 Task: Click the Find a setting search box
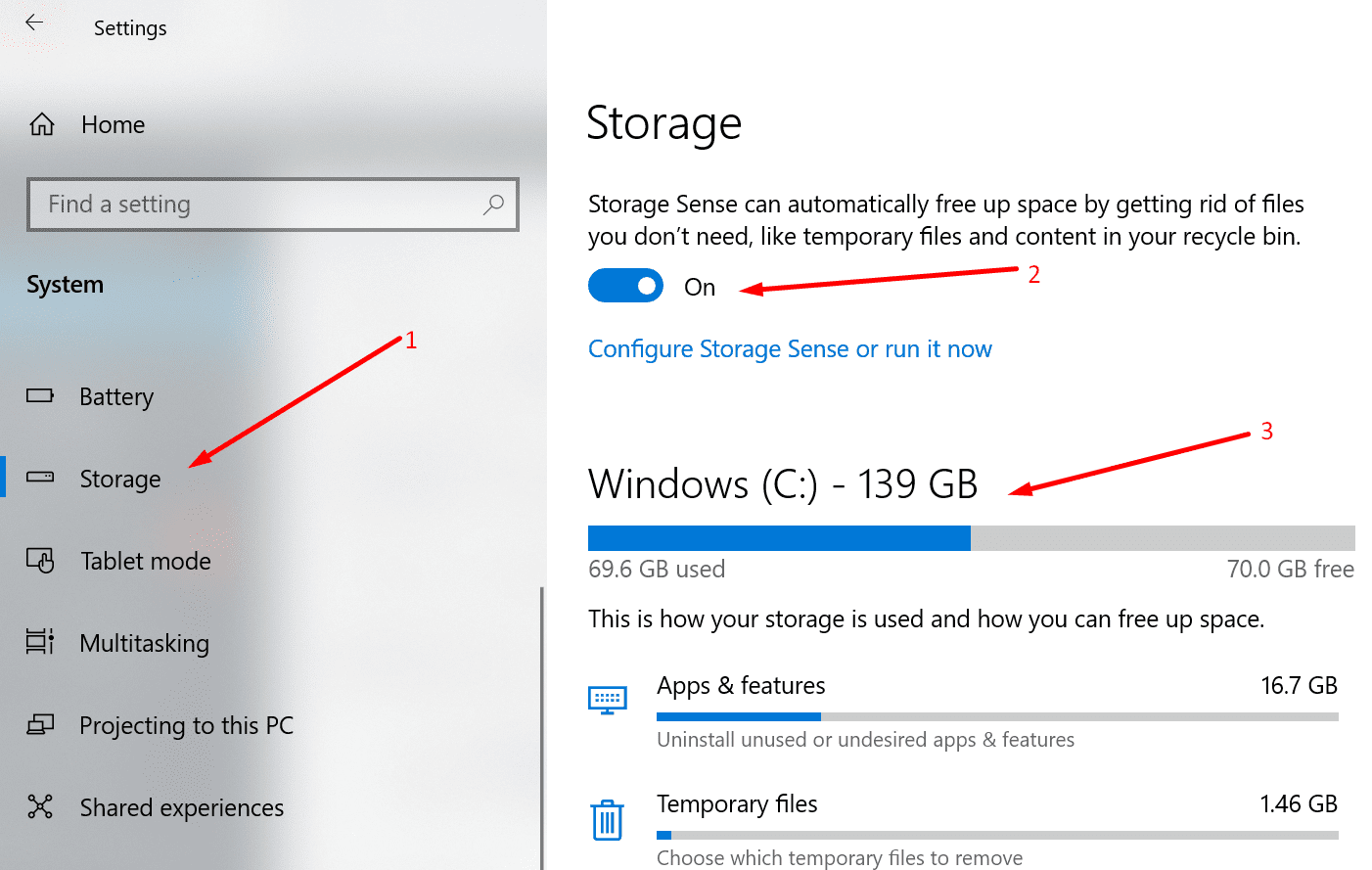pyautogui.click(x=273, y=205)
